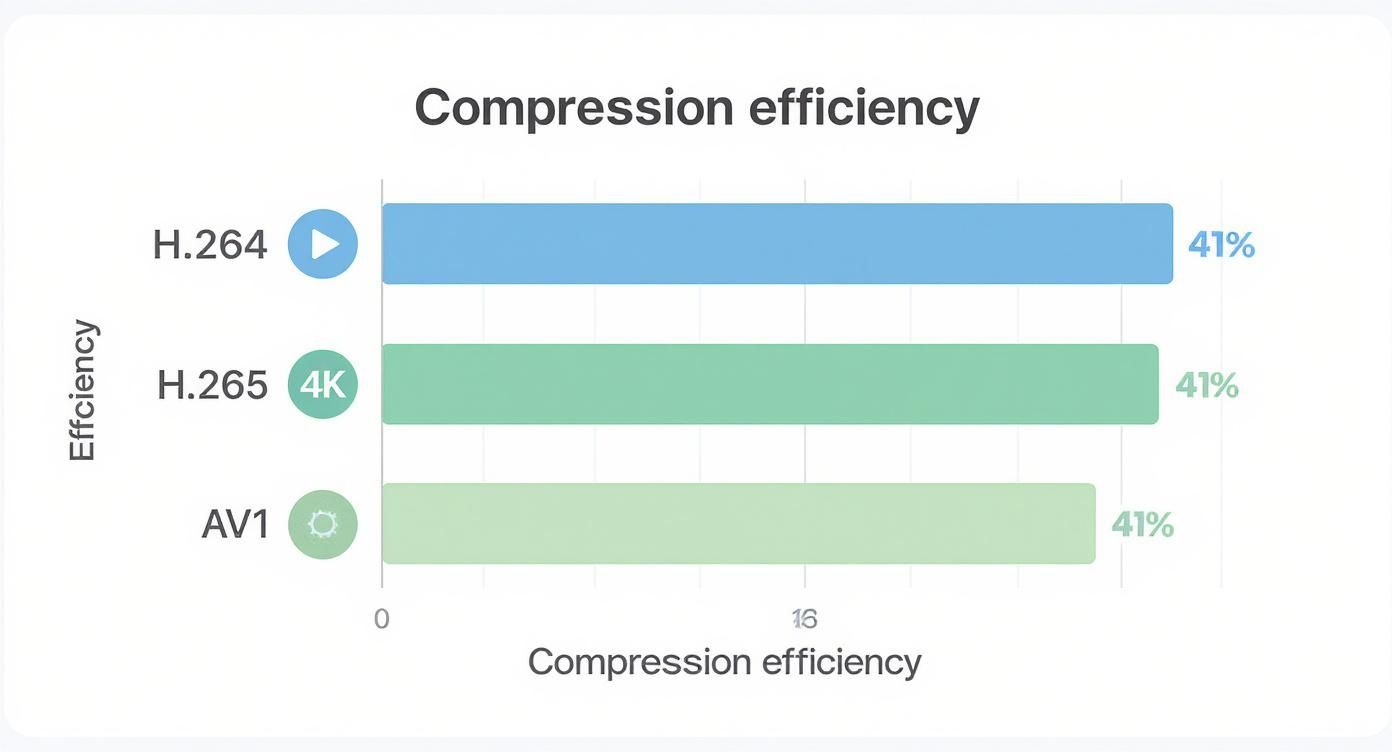Click the gear icon next to AV1
This screenshot has width=1392, height=752.
[322, 524]
